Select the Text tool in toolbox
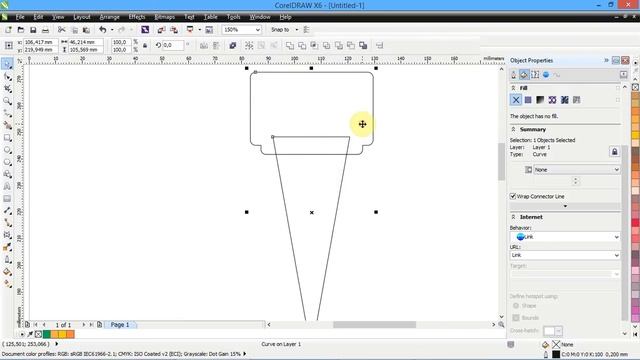Screen dimensions: 640x360 pyautogui.click(x=7, y=187)
